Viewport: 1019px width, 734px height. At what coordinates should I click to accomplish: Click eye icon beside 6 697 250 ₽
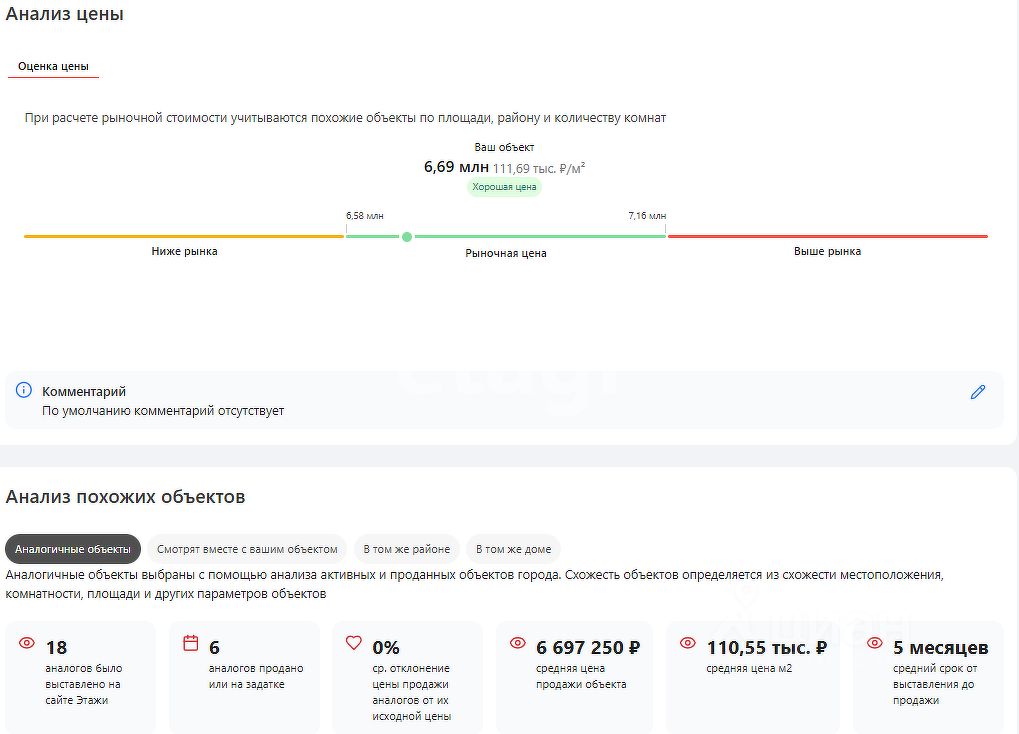(x=518, y=643)
